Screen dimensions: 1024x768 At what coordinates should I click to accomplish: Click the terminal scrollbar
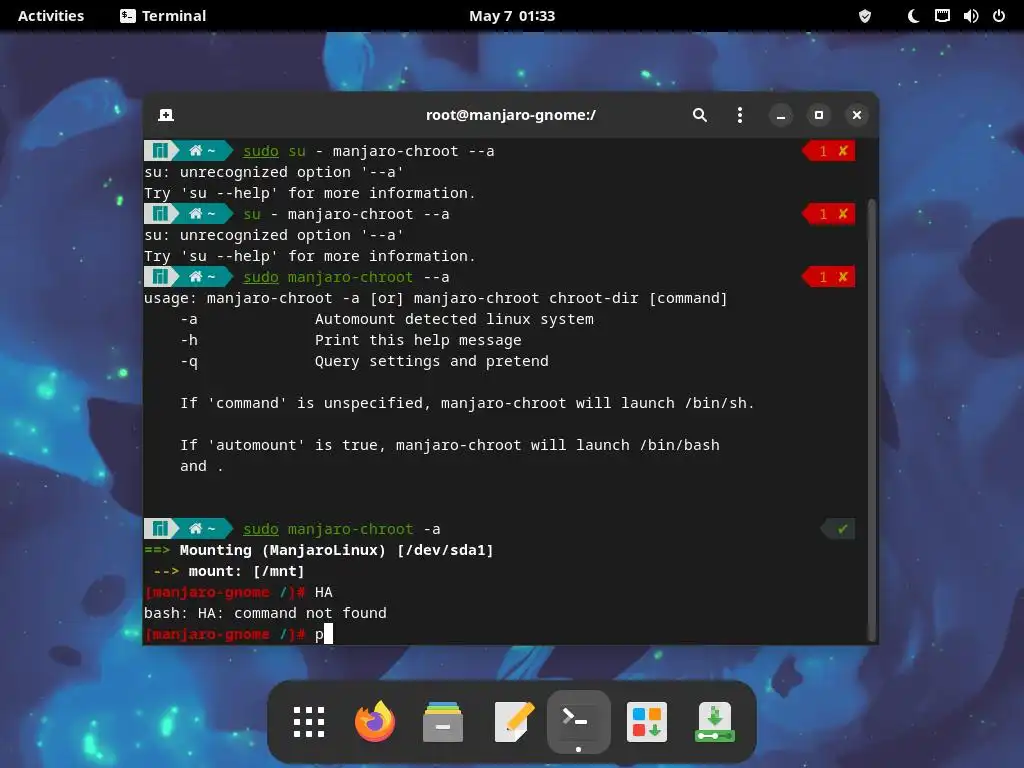[871, 420]
